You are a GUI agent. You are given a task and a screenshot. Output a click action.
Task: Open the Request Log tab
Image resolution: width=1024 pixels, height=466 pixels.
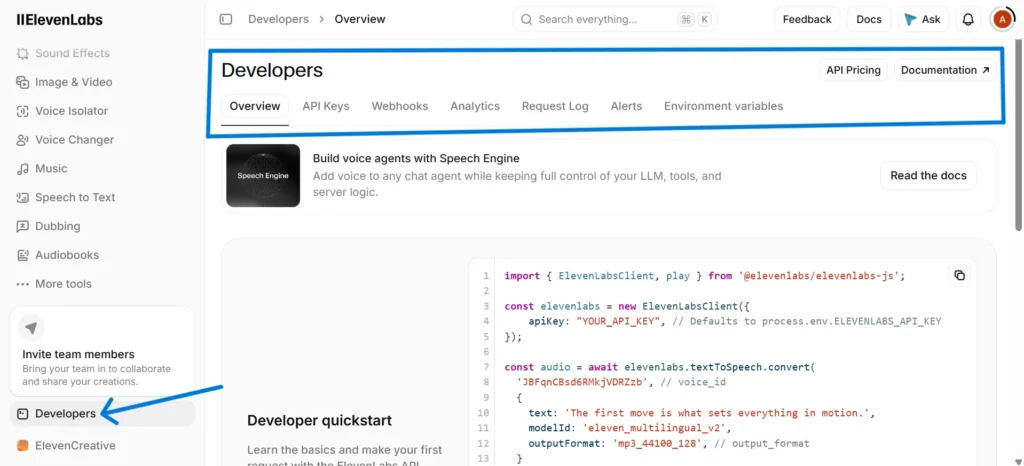coord(555,106)
